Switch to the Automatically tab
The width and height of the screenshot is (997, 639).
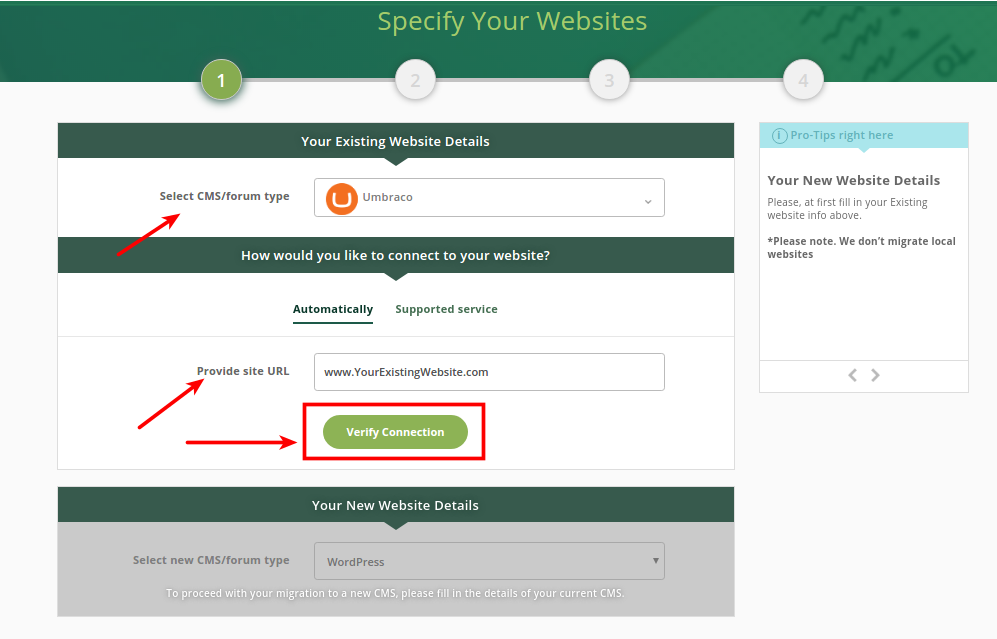coord(333,309)
